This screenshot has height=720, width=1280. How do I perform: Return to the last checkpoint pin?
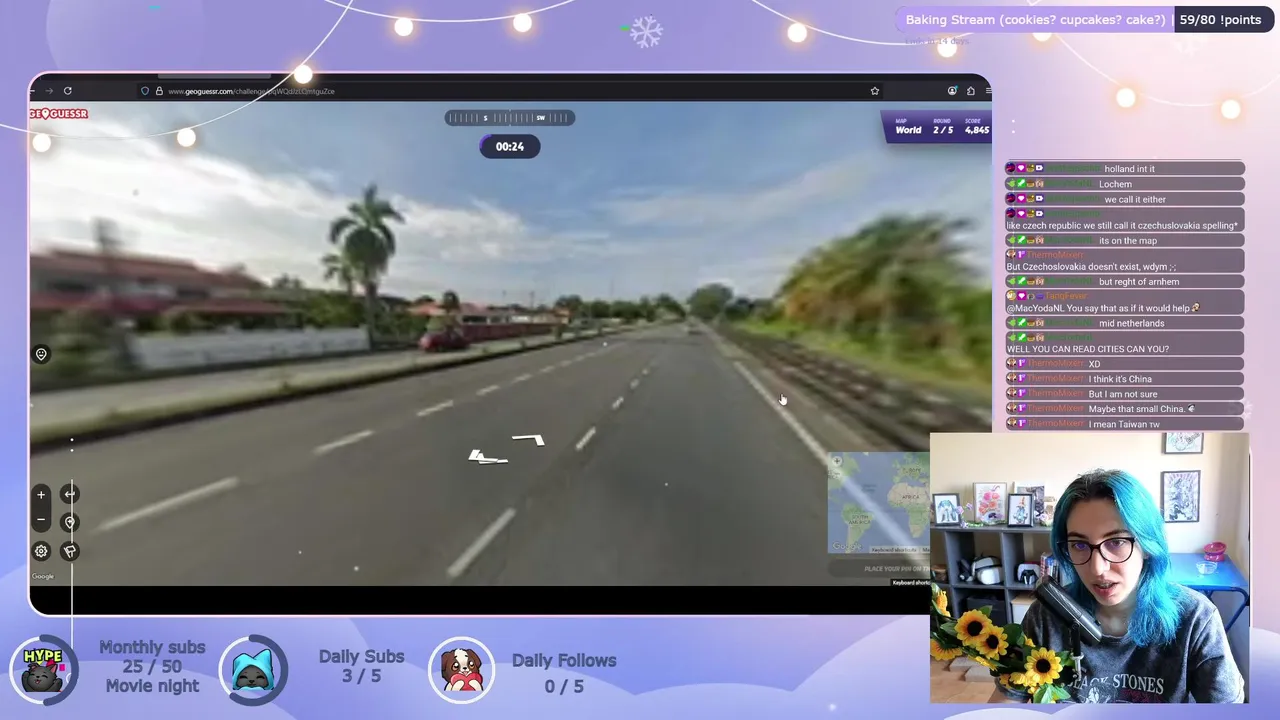[70, 522]
